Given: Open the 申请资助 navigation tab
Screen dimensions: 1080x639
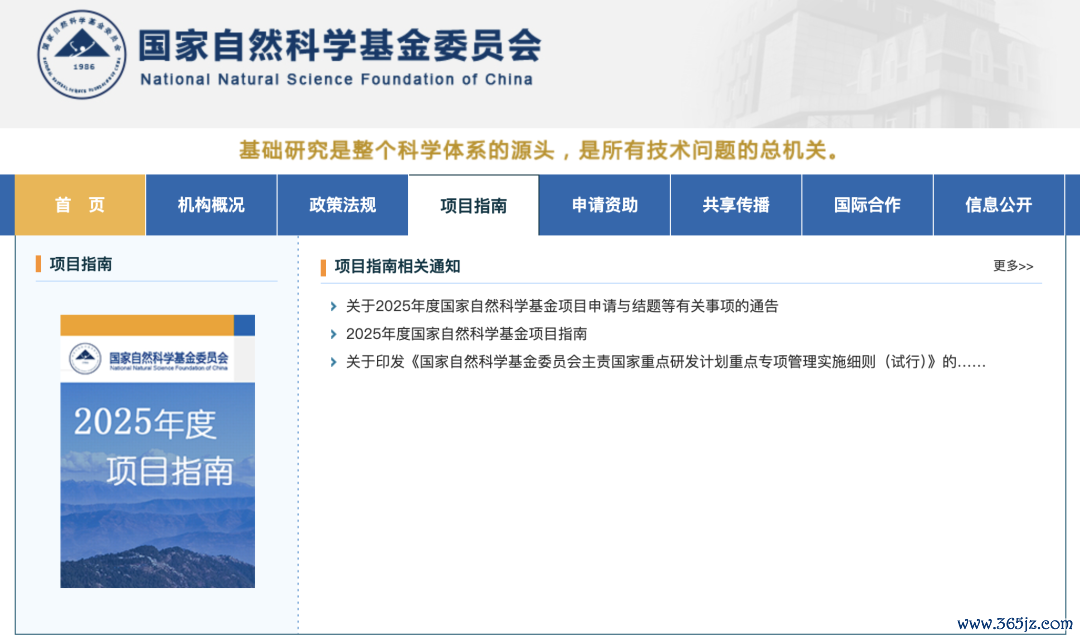Looking at the screenshot, I should (x=605, y=205).
